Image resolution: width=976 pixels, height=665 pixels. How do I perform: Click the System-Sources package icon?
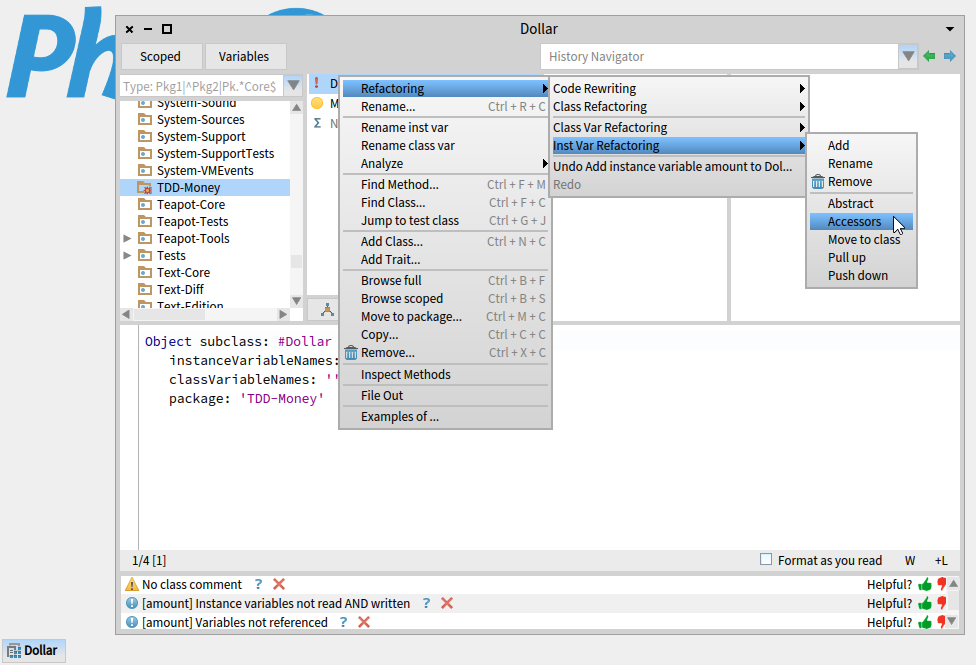point(144,120)
